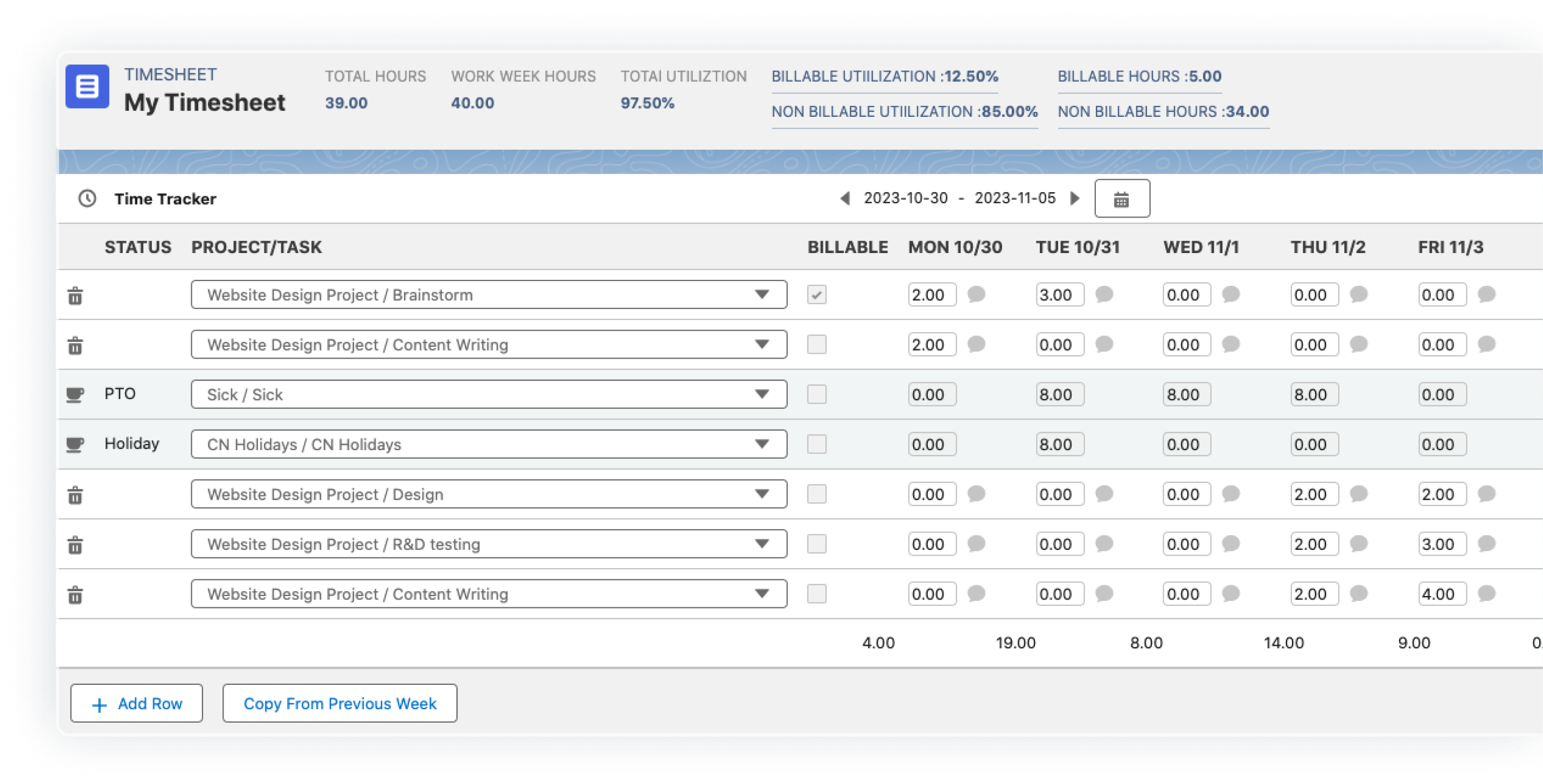This screenshot has width=1543, height=784.
Task: Uncheck Billable for Brainstorm row
Action: 816,295
